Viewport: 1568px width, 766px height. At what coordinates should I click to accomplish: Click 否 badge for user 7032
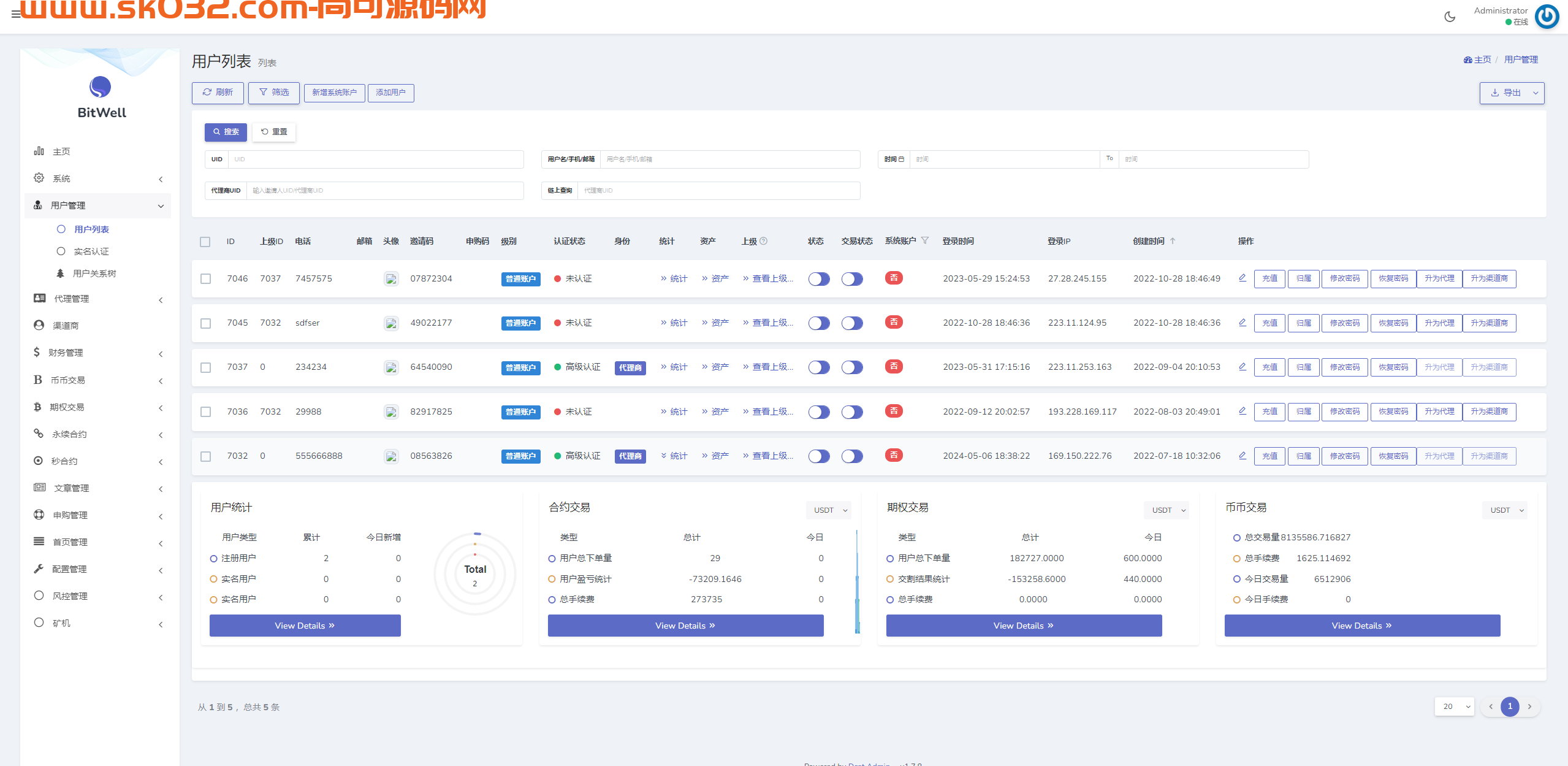[894, 455]
